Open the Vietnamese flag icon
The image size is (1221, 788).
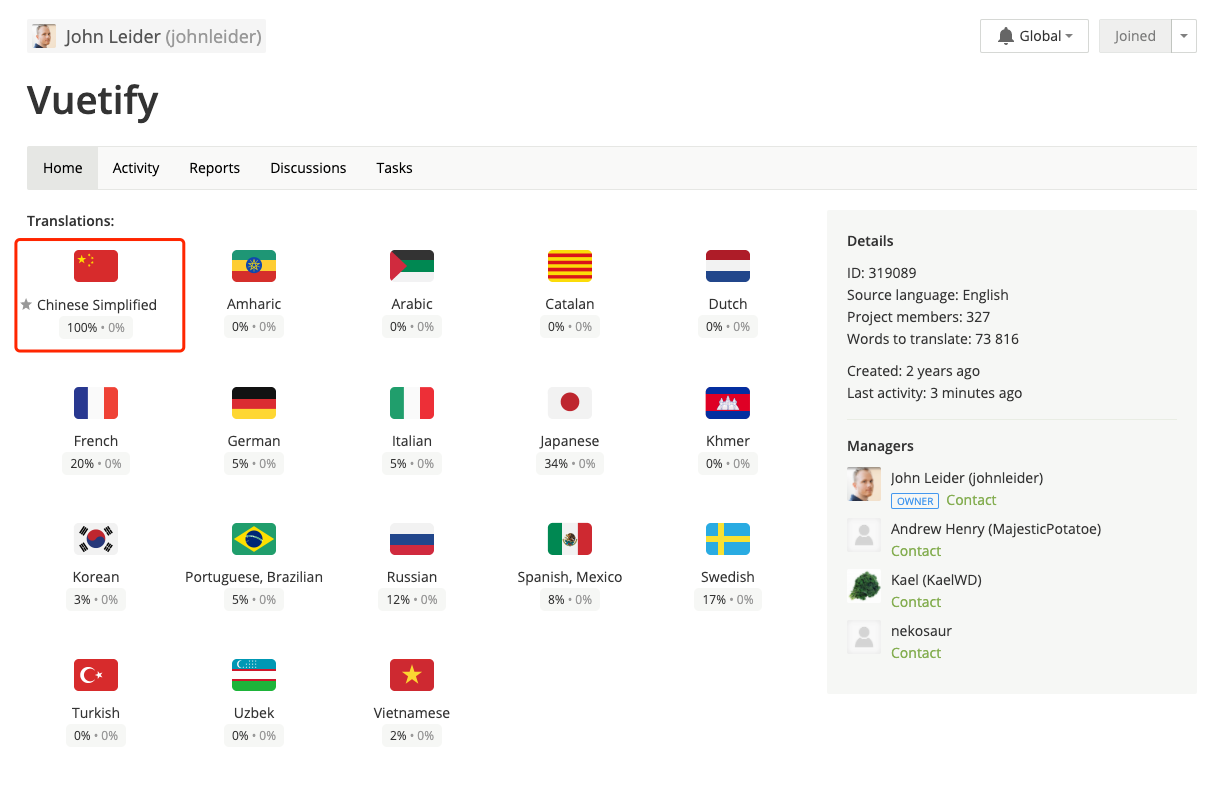(x=411, y=673)
